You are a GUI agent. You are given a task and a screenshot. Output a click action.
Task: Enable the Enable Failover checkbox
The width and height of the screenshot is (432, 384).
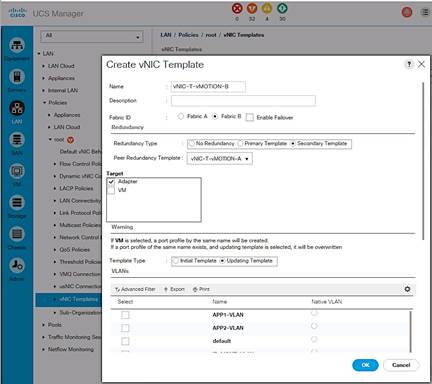click(250, 117)
